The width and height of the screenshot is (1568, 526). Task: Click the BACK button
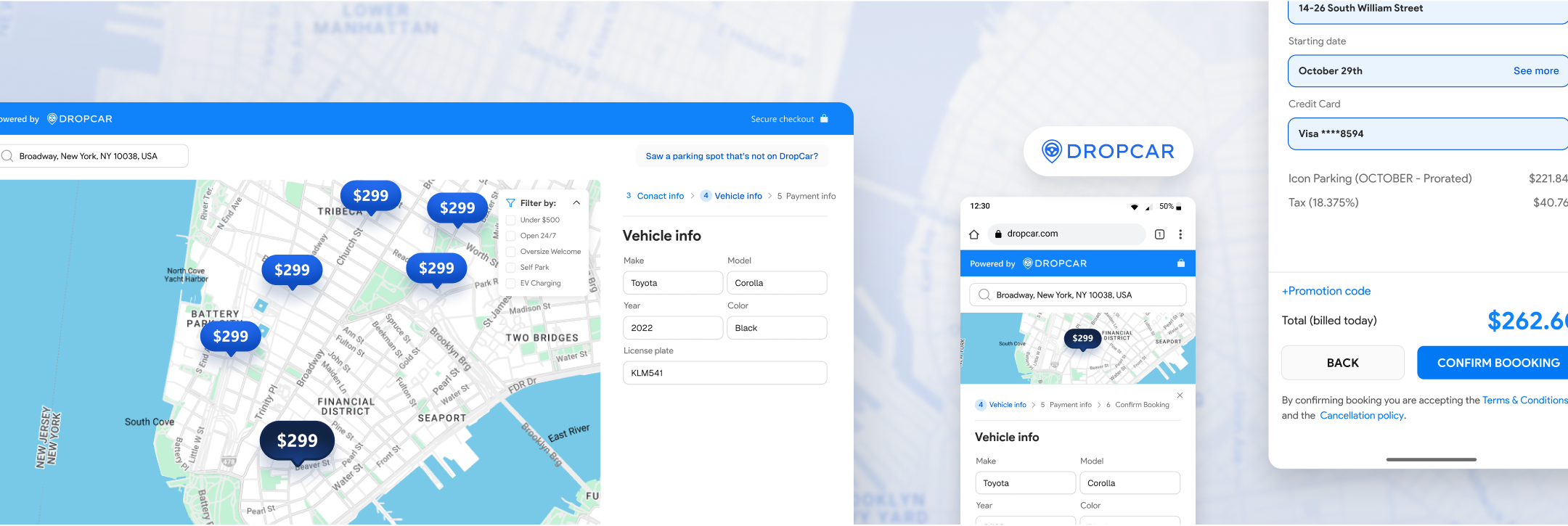(1343, 363)
